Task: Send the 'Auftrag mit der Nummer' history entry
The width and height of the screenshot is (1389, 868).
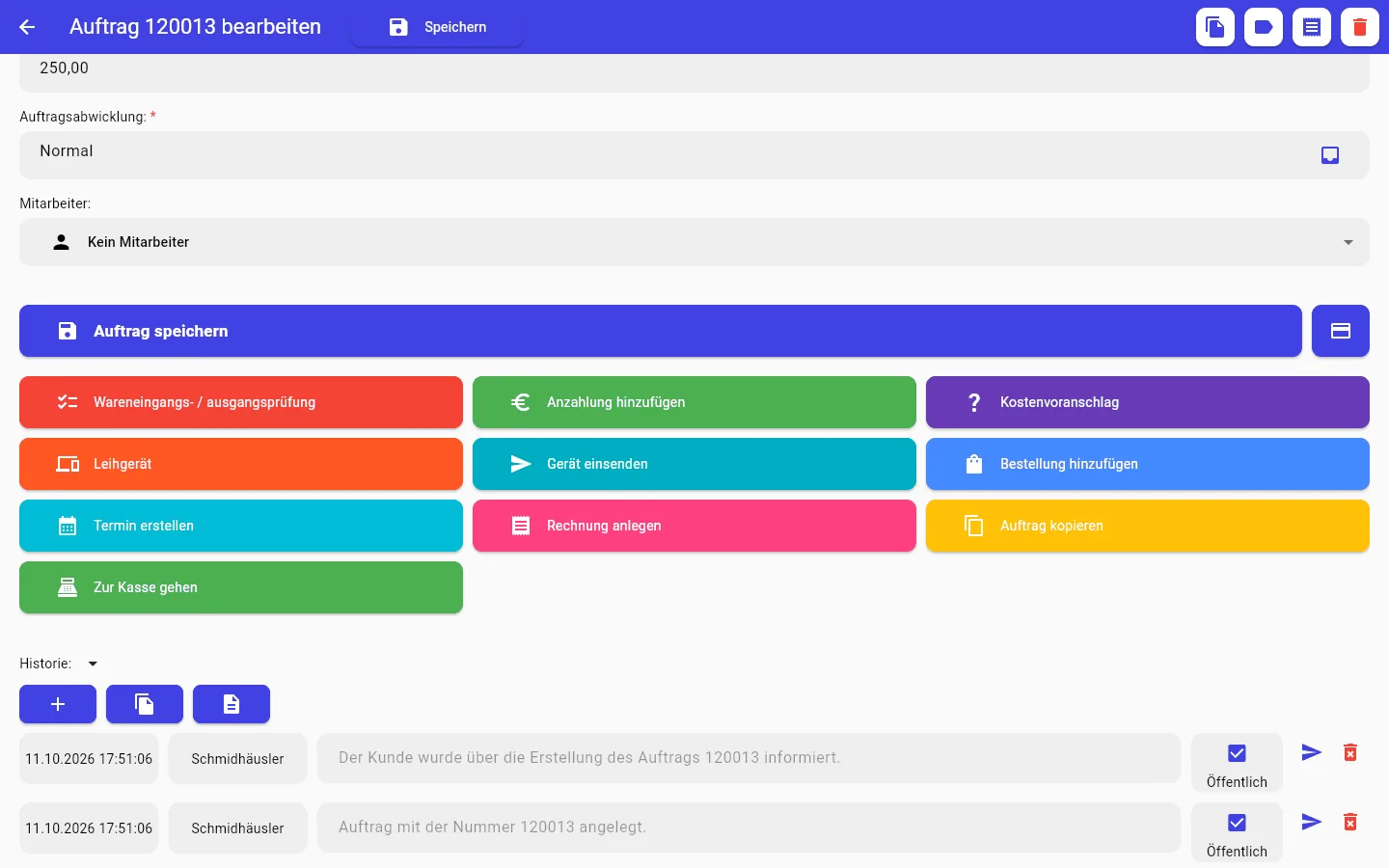Action: tap(1312, 822)
